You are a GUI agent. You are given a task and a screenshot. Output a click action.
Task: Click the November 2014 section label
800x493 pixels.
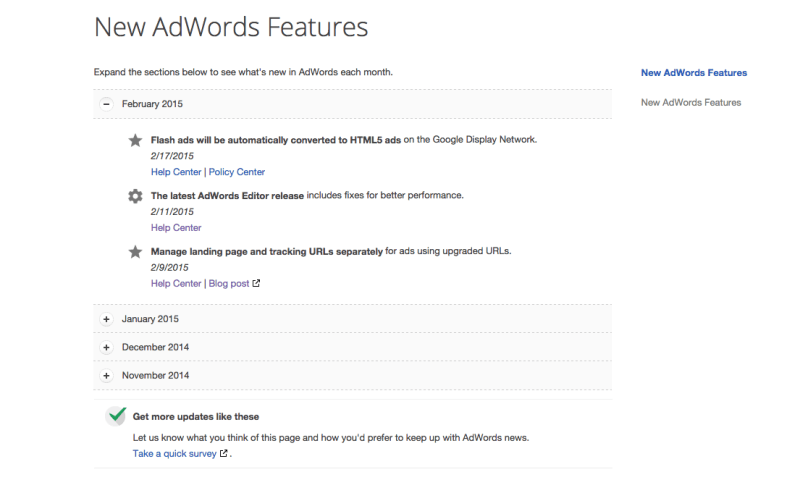coord(155,375)
